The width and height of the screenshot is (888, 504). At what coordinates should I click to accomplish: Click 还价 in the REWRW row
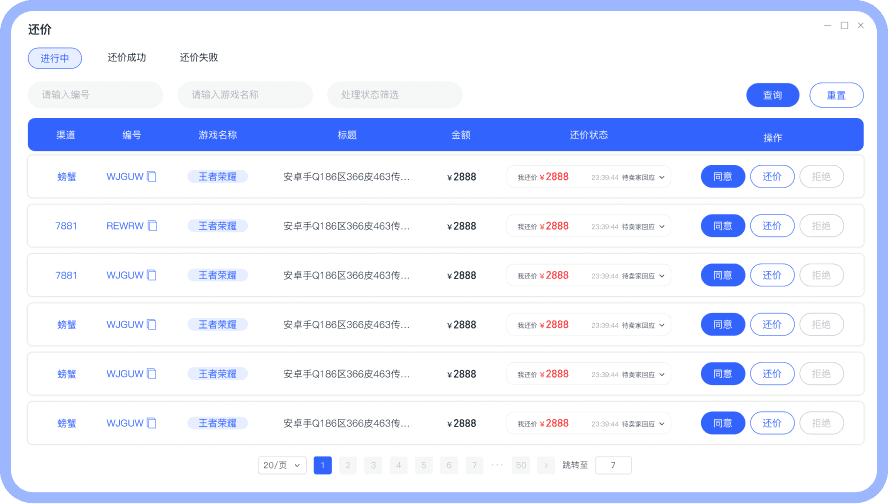coord(772,226)
